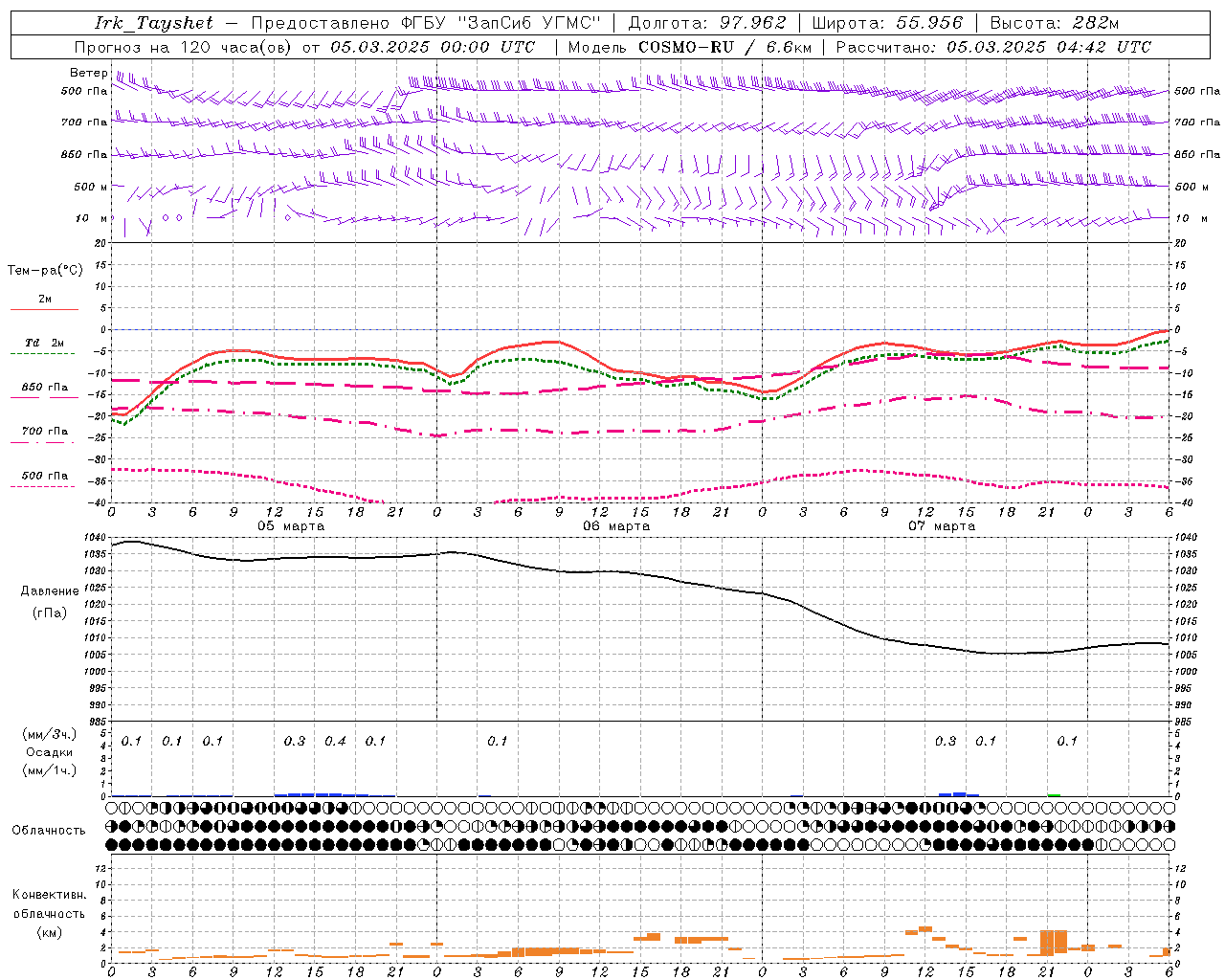Click the Модель COSMO-RU / 6.6км label
Image resolution: width=1225 pixels, height=980 pixels.
pos(690,47)
